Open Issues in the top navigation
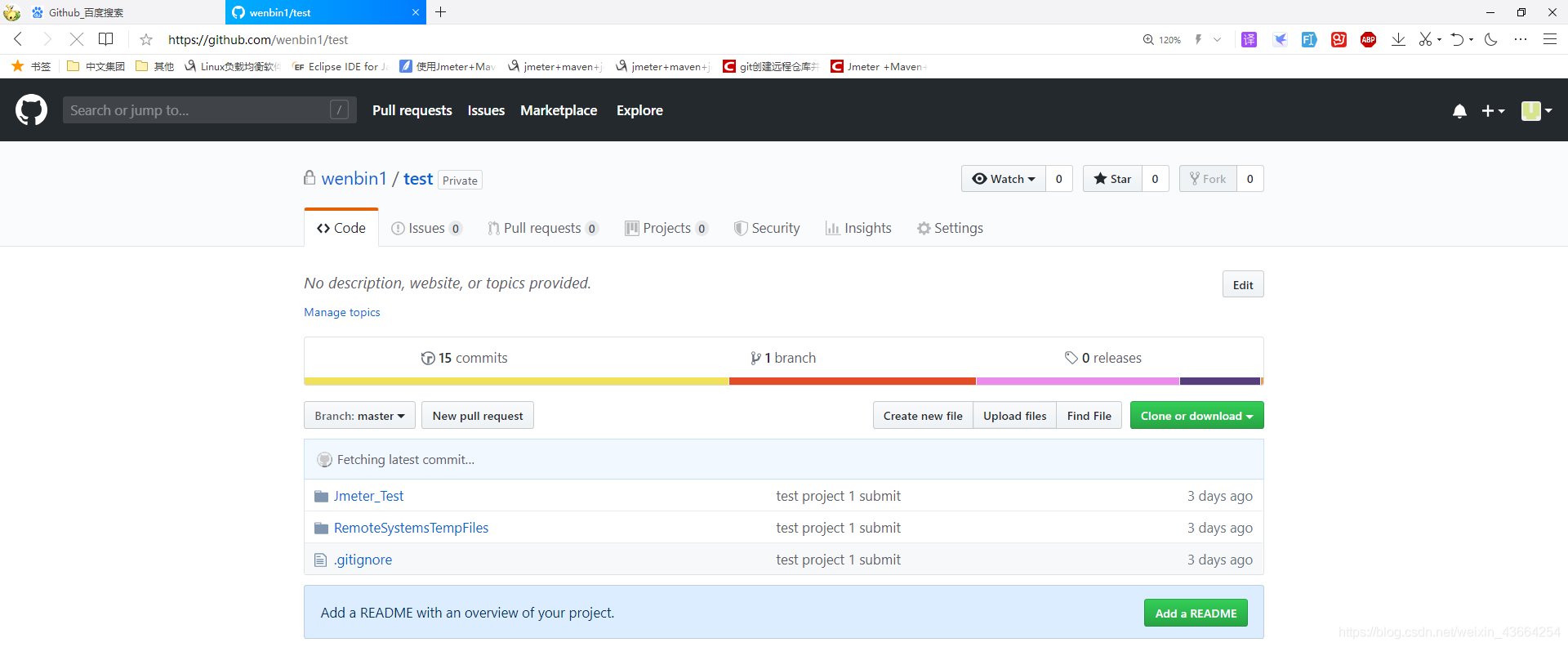 (x=486, y=110)
